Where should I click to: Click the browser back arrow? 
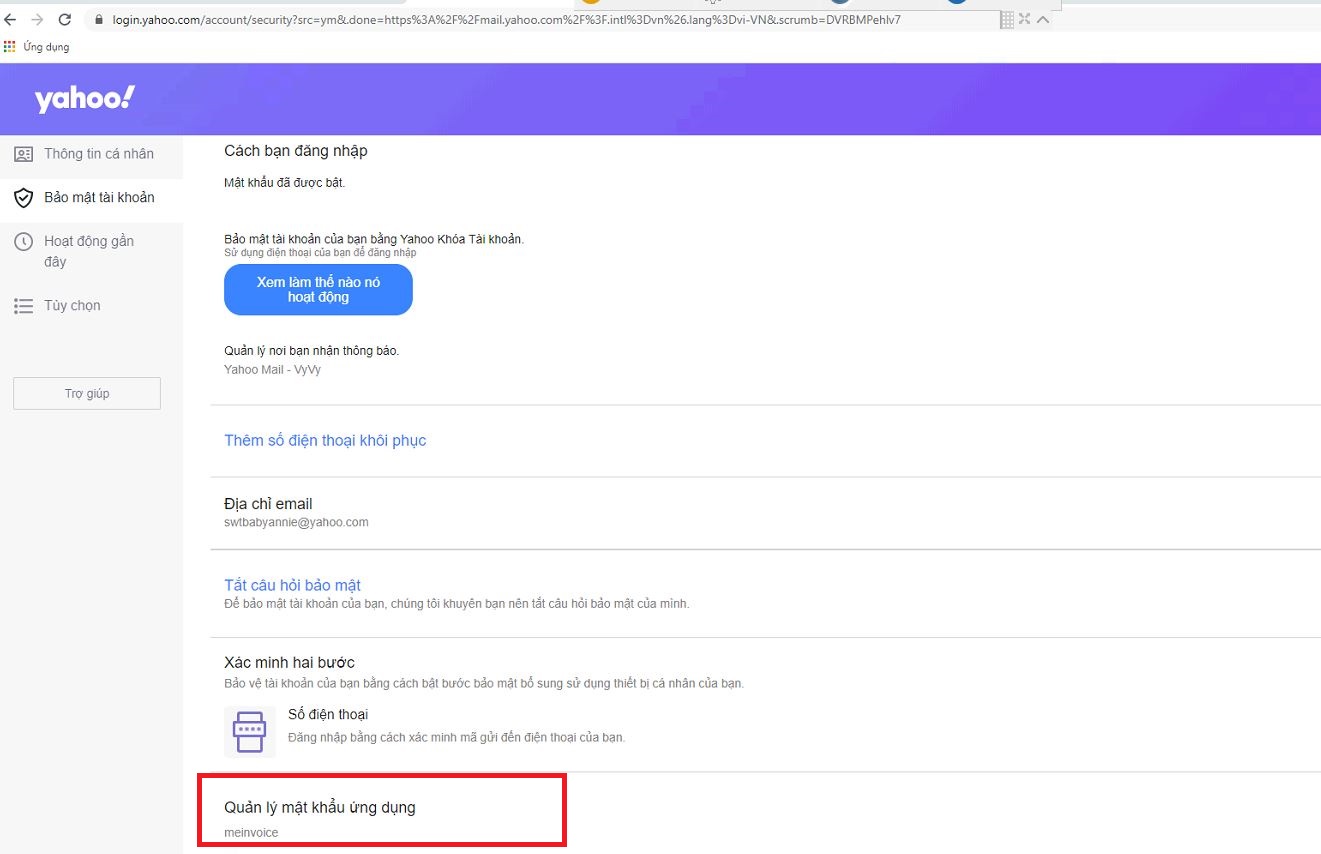[11, 19]
